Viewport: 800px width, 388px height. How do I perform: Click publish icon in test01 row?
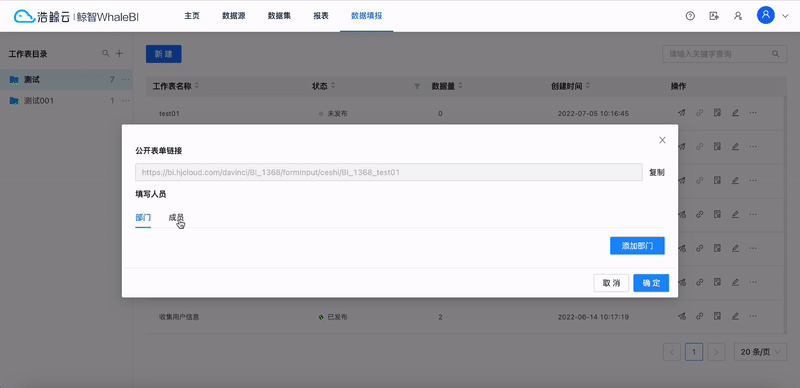681,113
